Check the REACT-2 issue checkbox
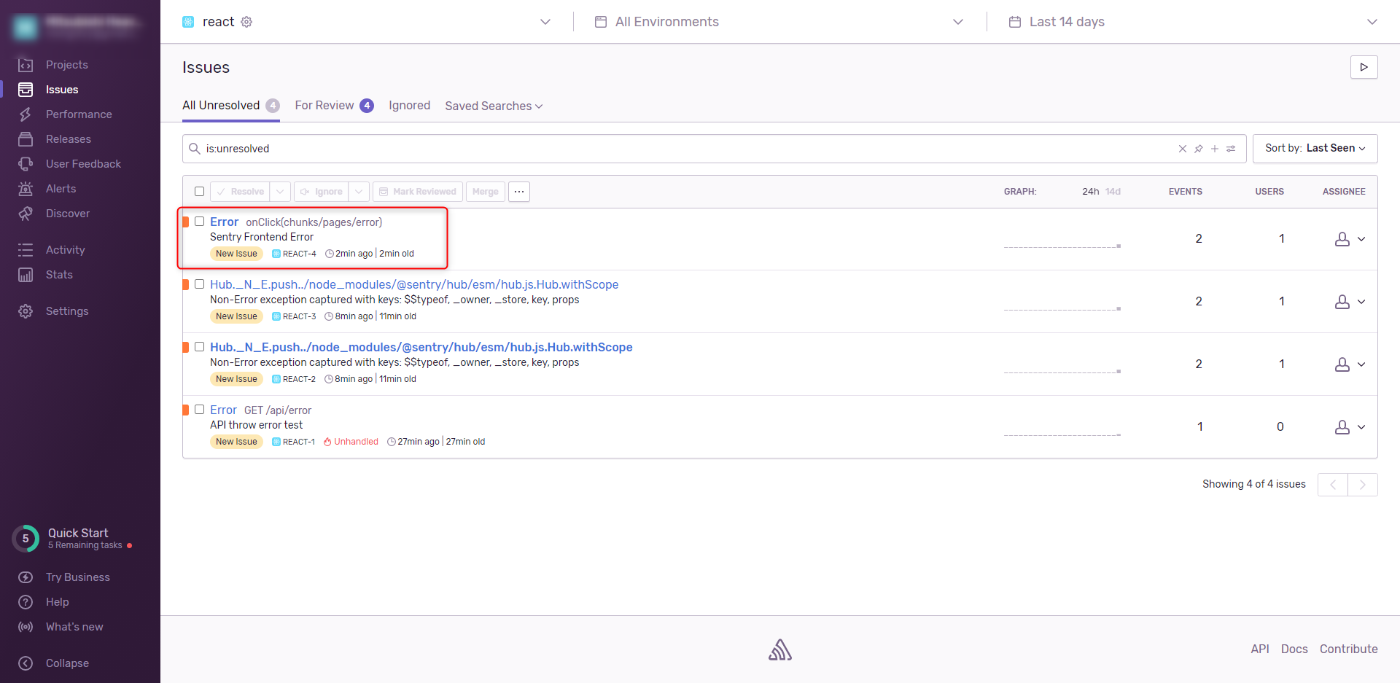Image resolution: width=1400 pixels, height=683 pixels. [199, 347]
